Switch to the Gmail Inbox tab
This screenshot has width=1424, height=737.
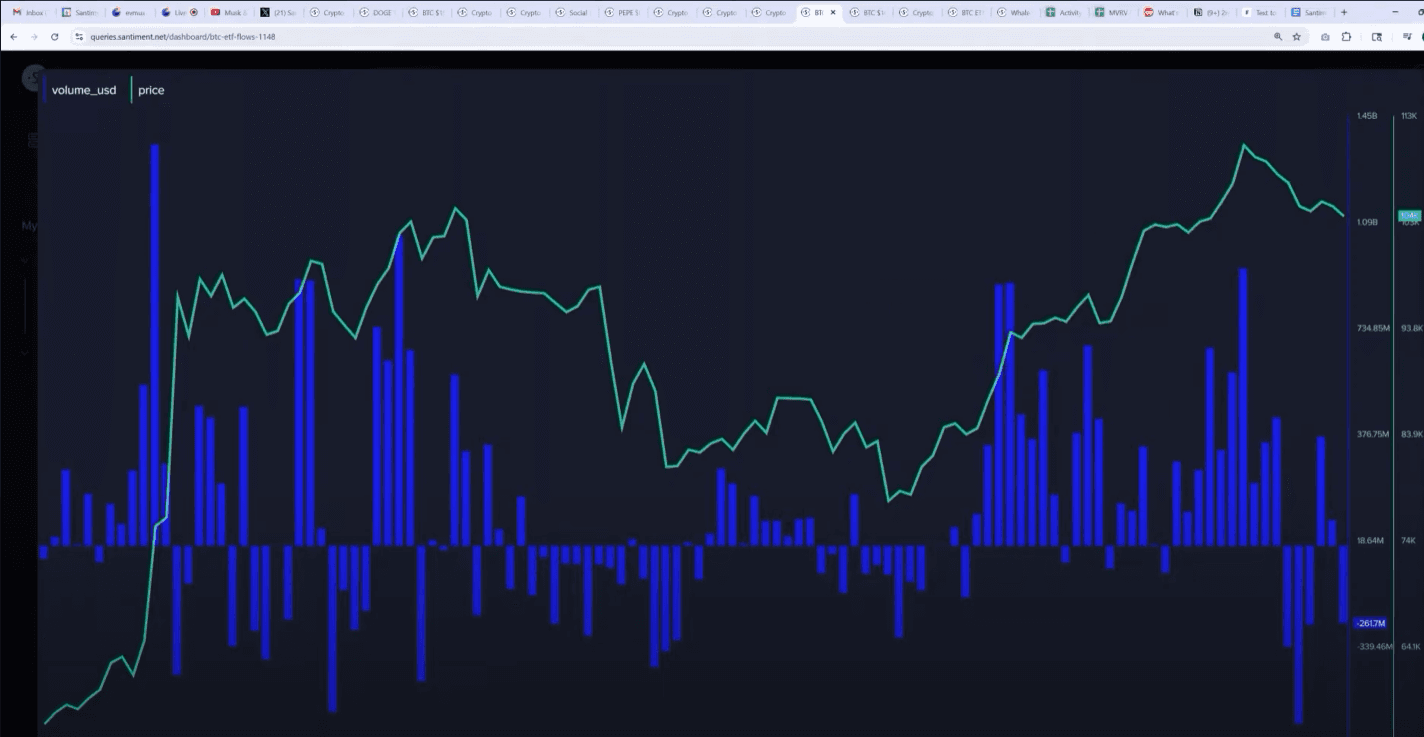point(28,13)
